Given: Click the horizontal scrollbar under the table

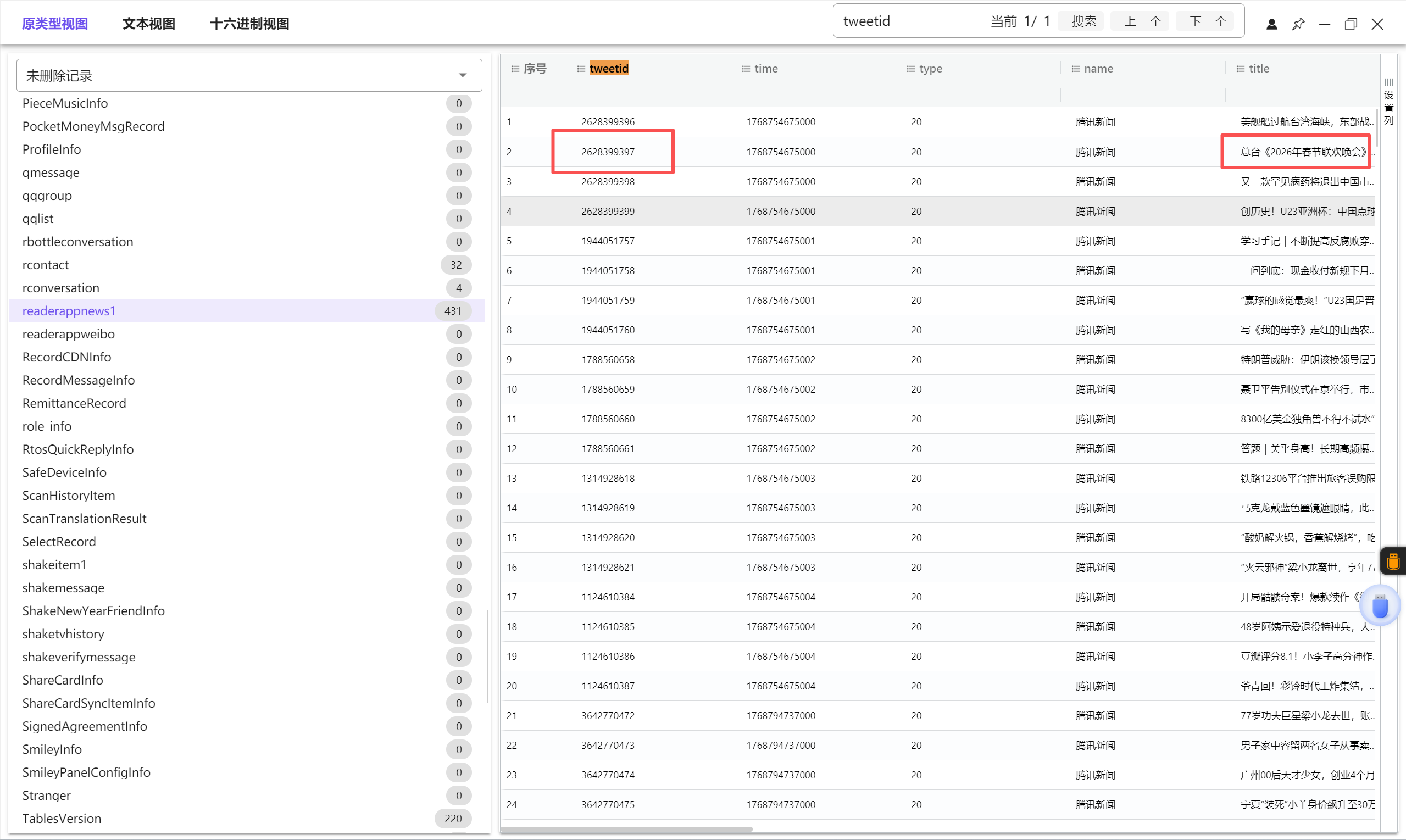Looking at the screenshot, I should pos(626,829).
